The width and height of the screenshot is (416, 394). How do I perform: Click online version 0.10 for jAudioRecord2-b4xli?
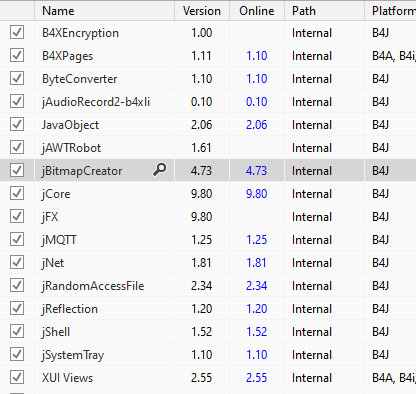coord(257,102)
